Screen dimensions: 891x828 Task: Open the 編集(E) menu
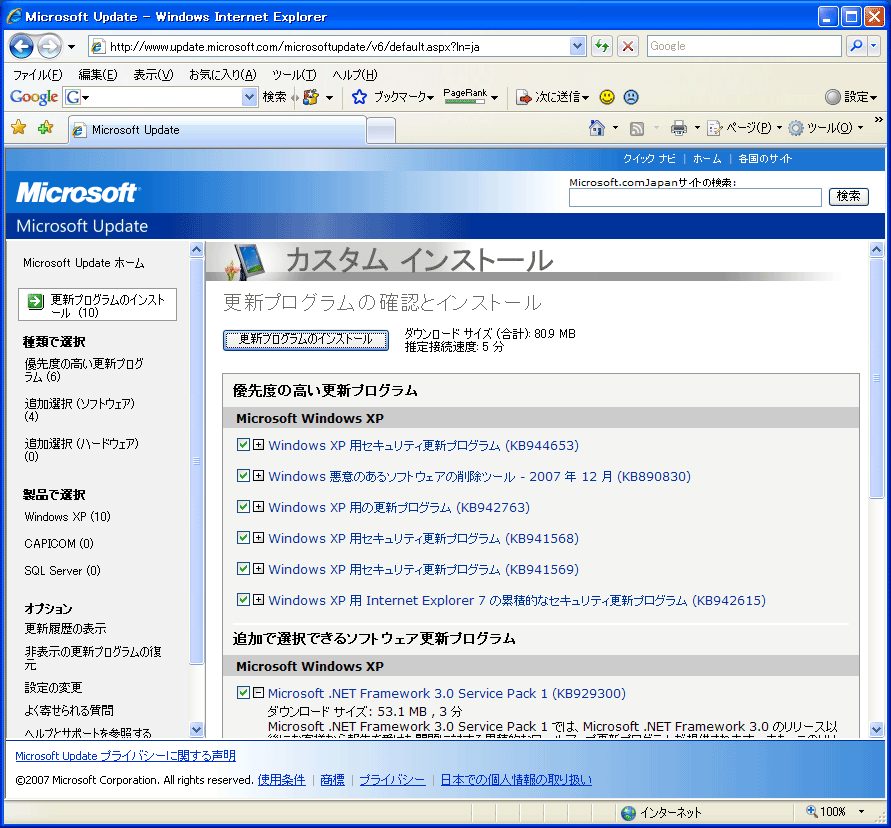click(98, 74)
